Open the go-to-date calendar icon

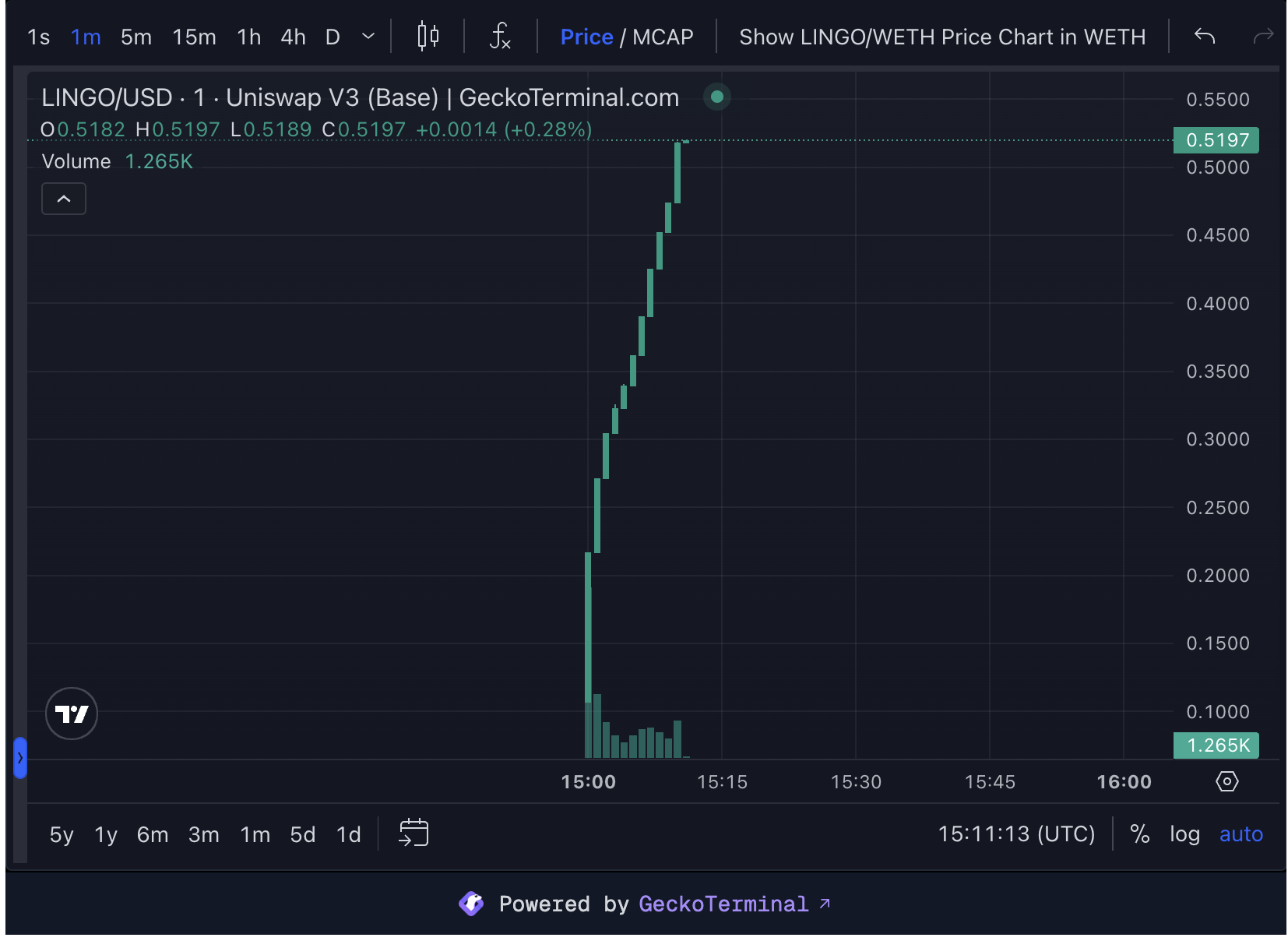(x=413, y=833)
